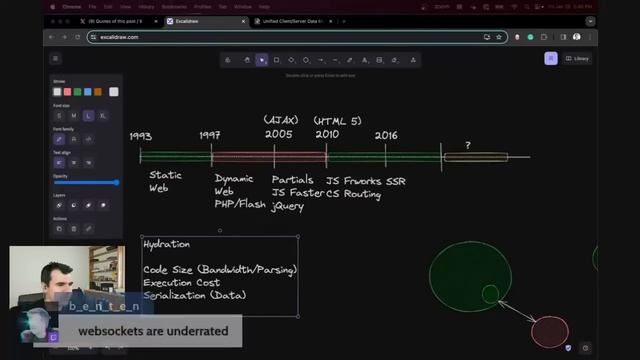Set font size to L

tap(89, 116)
